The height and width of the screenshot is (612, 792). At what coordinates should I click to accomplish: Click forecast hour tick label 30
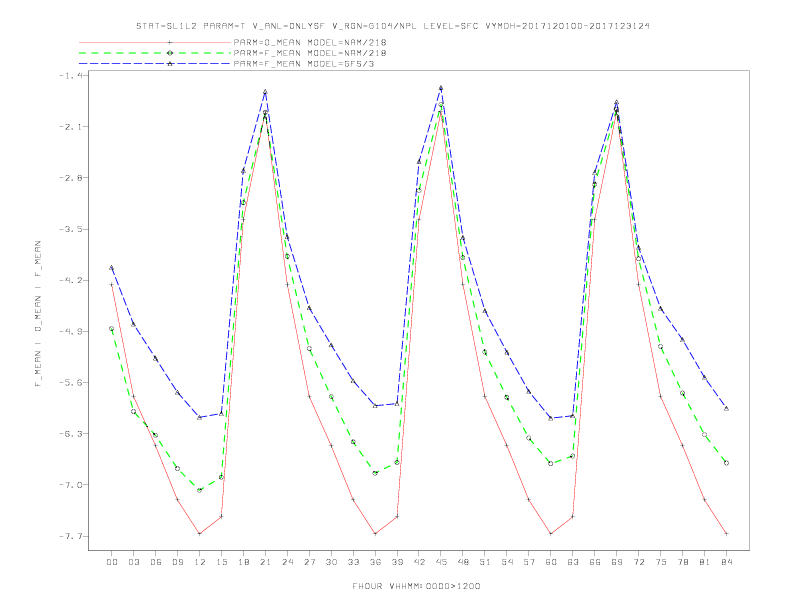point(331,562)
